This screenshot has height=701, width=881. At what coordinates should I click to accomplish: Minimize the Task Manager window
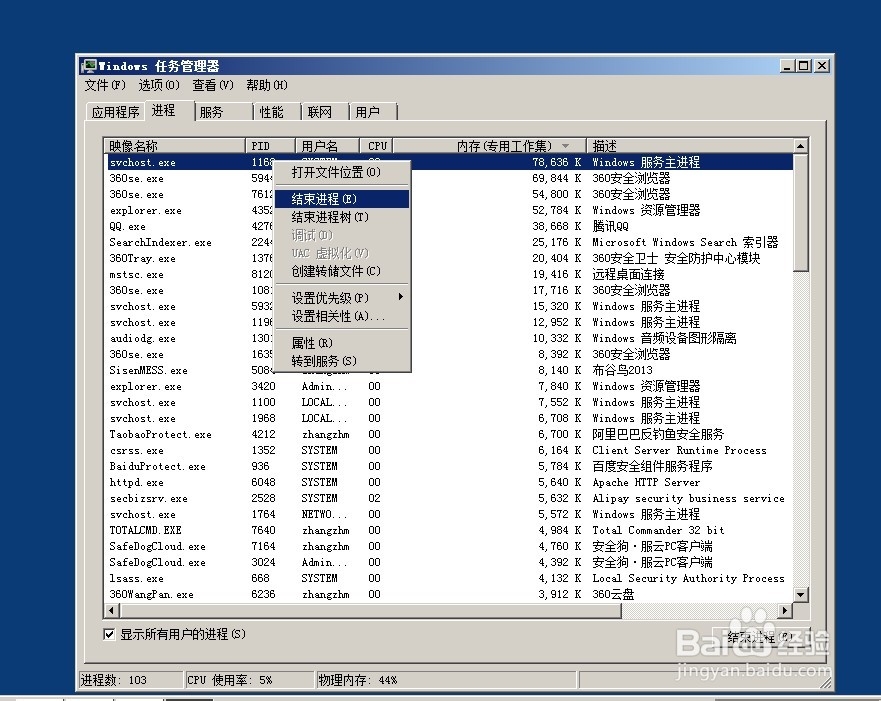click(788, 66)
